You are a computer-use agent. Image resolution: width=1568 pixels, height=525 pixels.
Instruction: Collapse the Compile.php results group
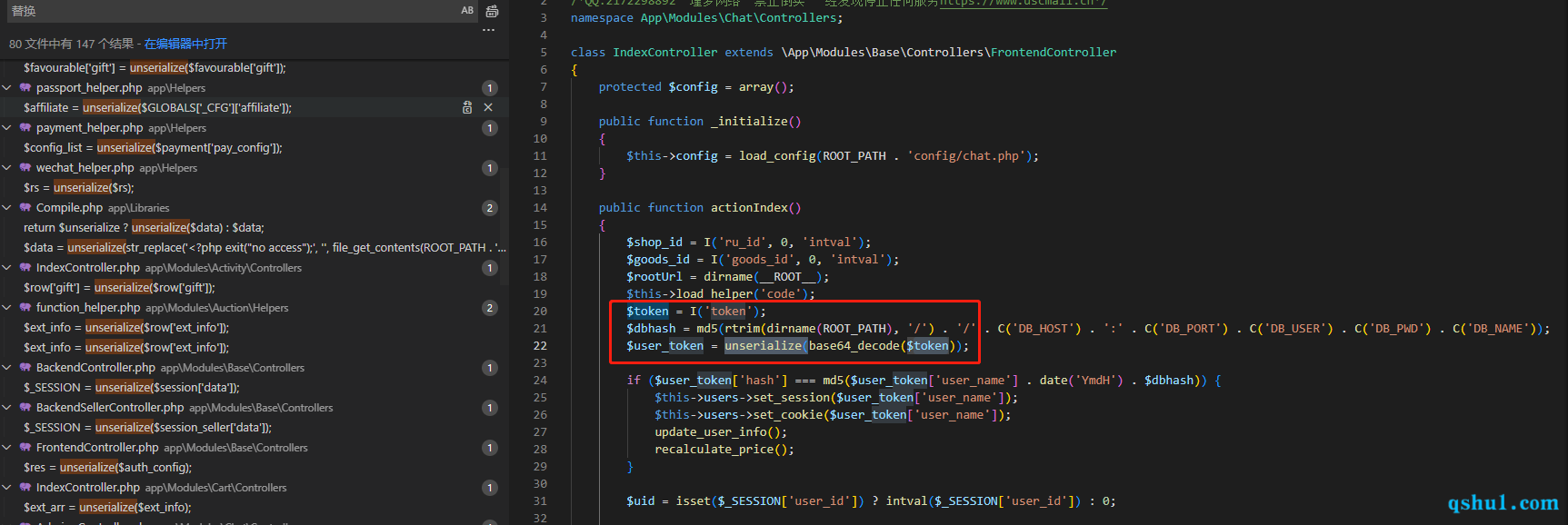click(x=7, y=207)
